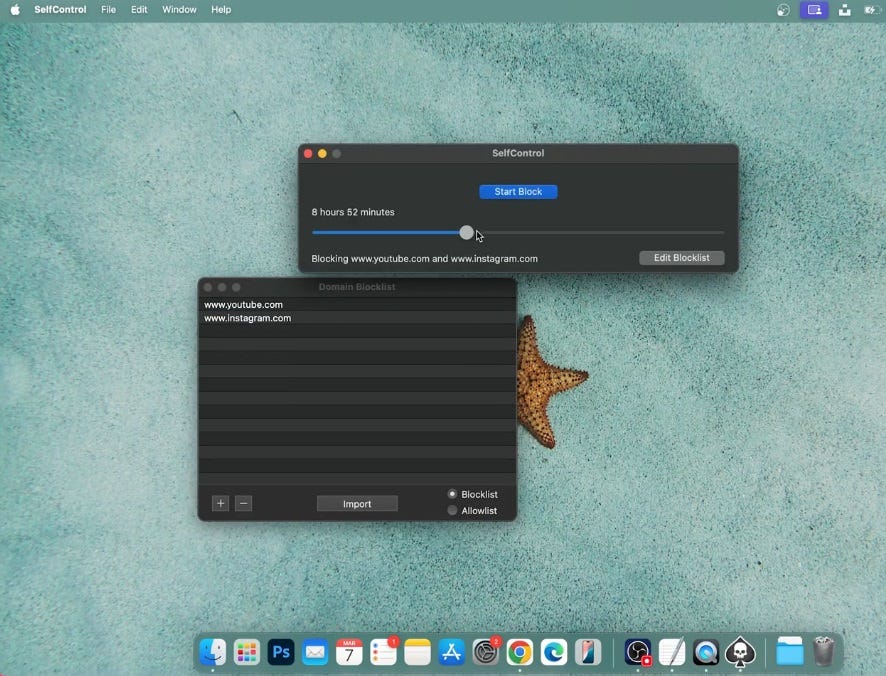Add a domain with the plus button
The height and width of the screenshot is (676, 886).
[x=220, y=503]
